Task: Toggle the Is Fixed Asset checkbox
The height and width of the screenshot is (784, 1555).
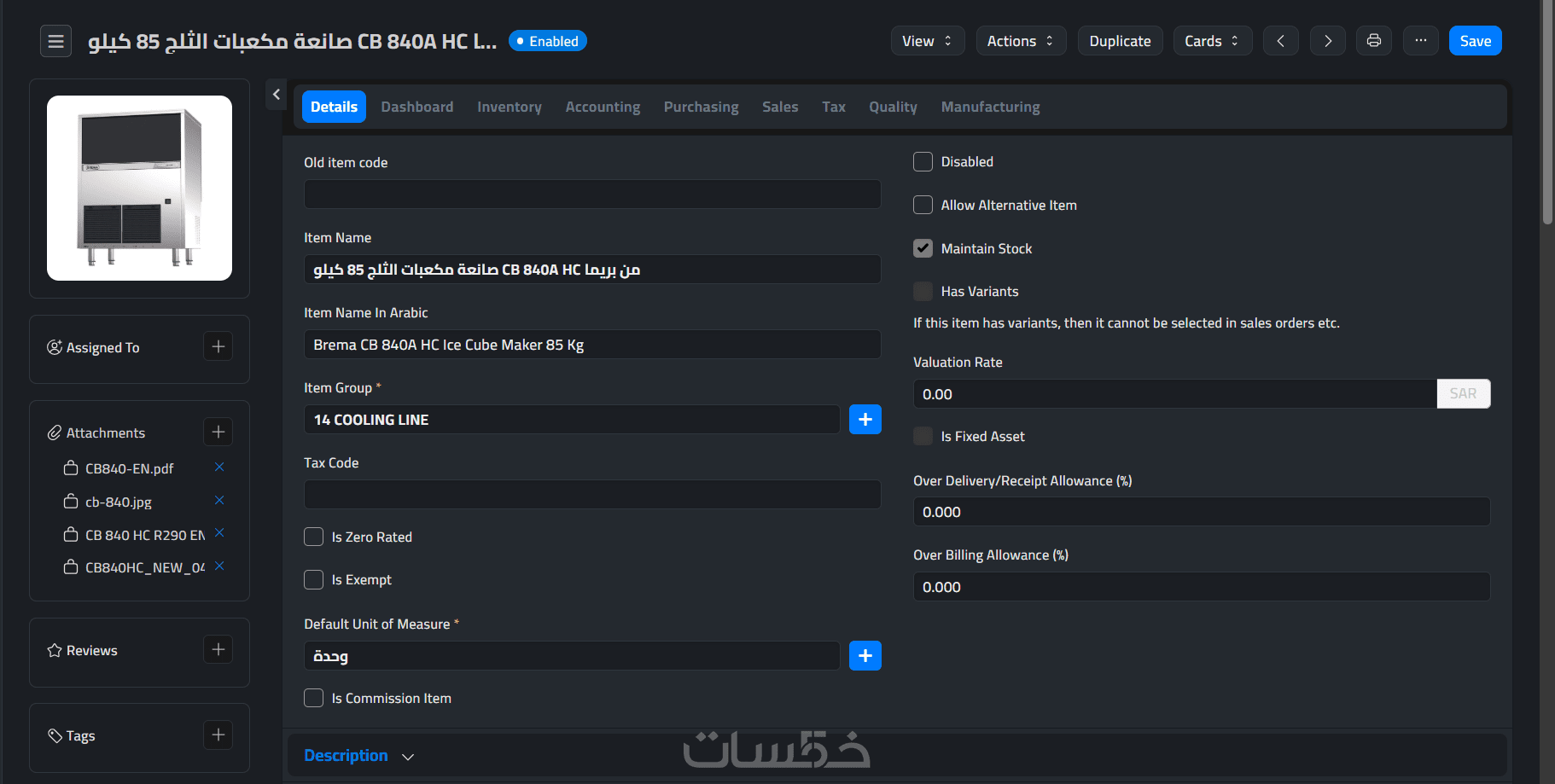Action: pos(923,436)
